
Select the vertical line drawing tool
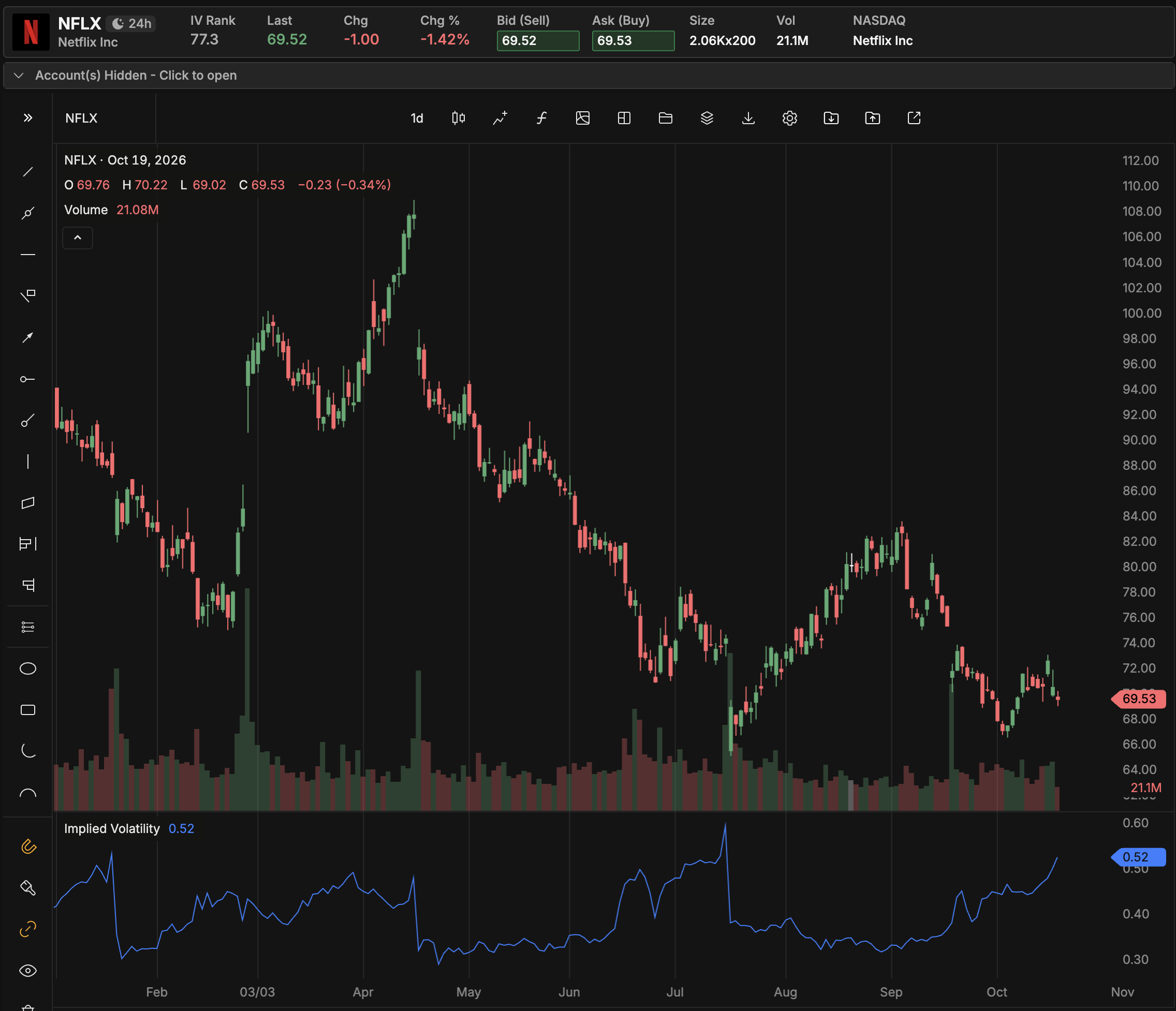[x=28, y=462]
